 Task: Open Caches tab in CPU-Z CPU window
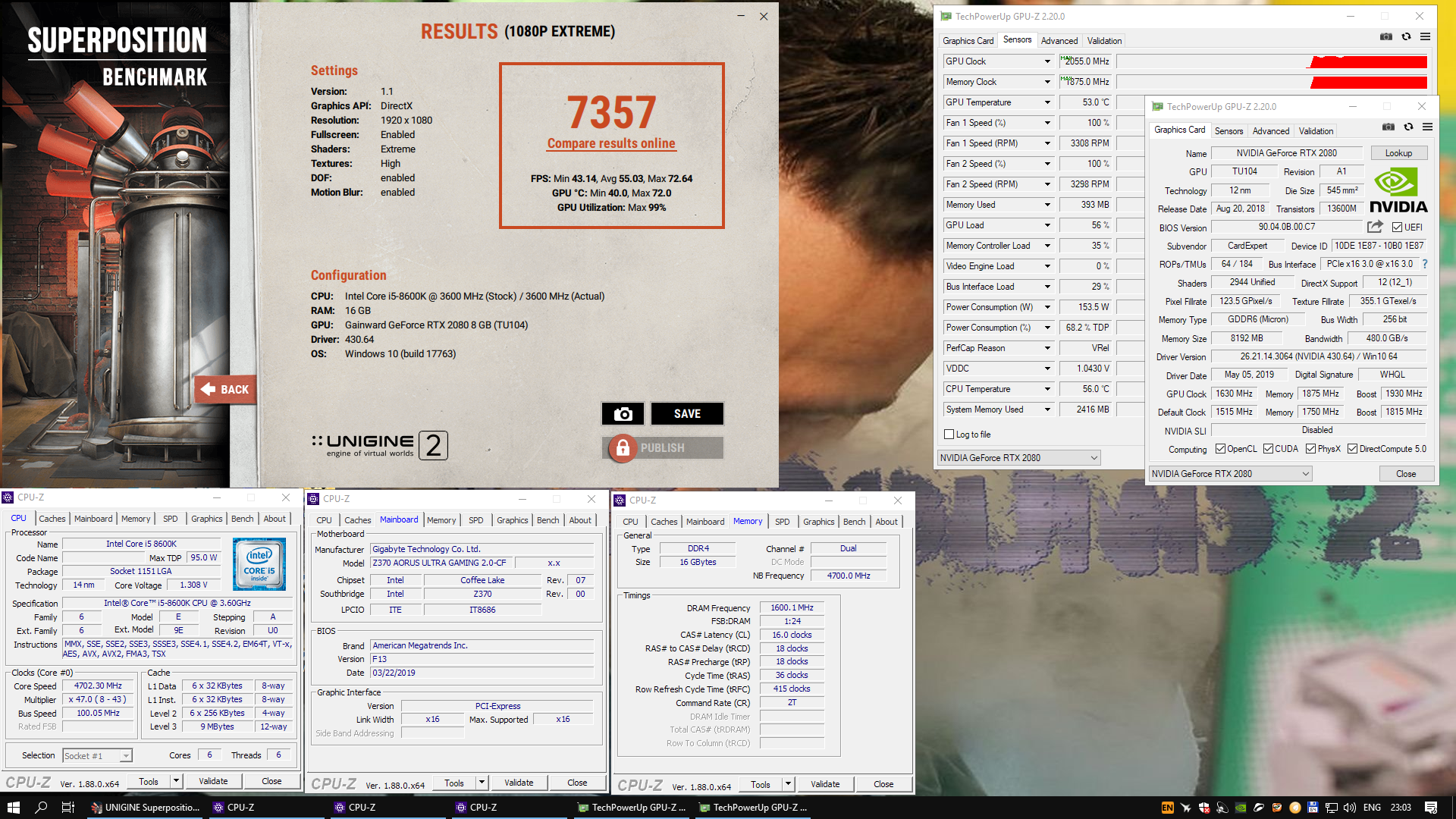(x=52, y=519)
